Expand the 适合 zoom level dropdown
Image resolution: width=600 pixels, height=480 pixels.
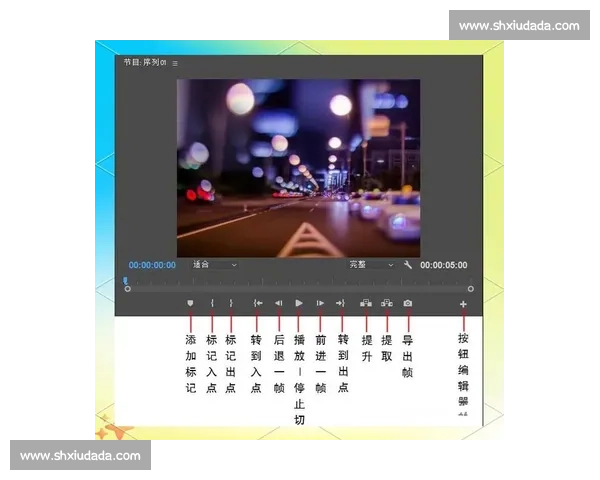click(215, 265)
